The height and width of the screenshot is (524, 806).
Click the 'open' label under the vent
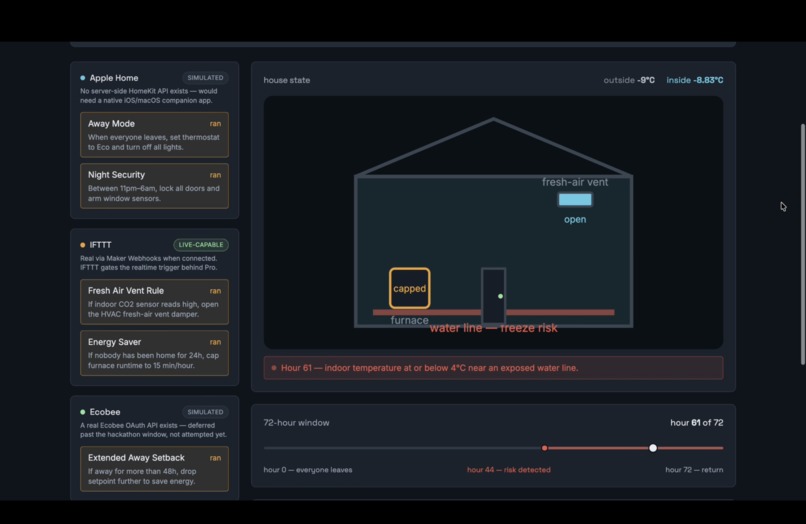(x=575, y=220)
